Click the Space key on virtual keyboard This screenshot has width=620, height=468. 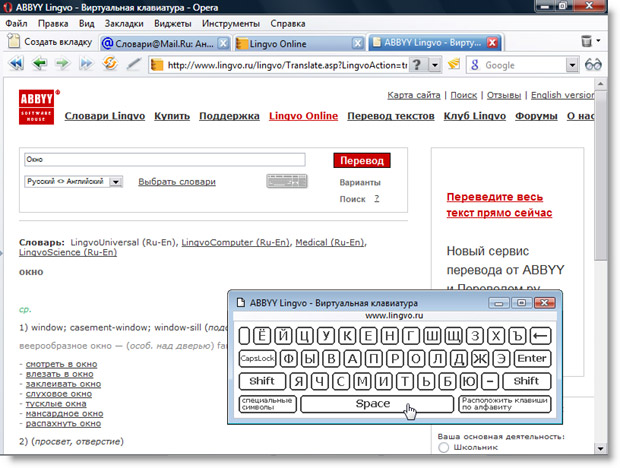tap(377, 404)
